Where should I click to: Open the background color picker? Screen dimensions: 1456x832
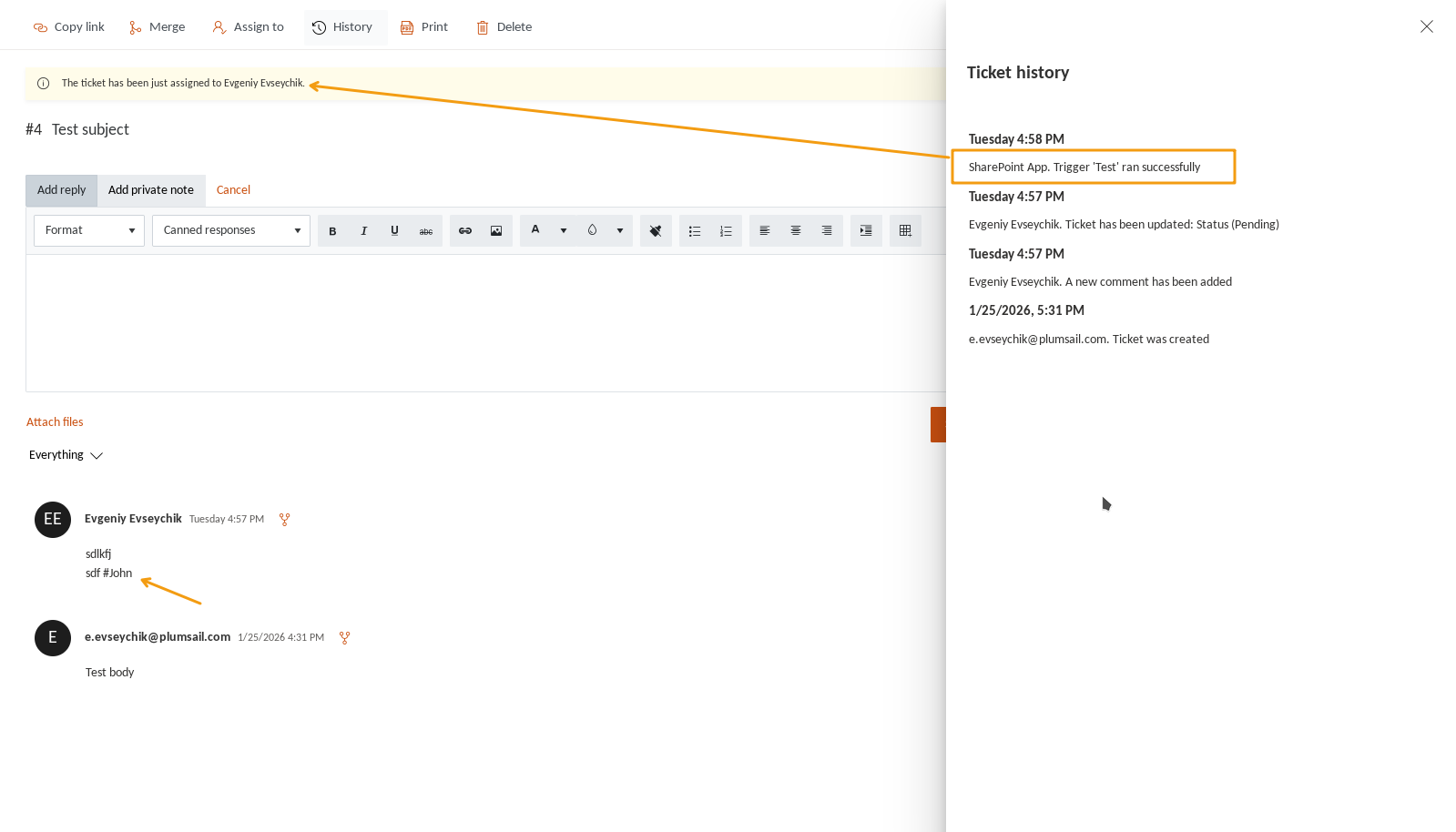click(x=593, y=231)
